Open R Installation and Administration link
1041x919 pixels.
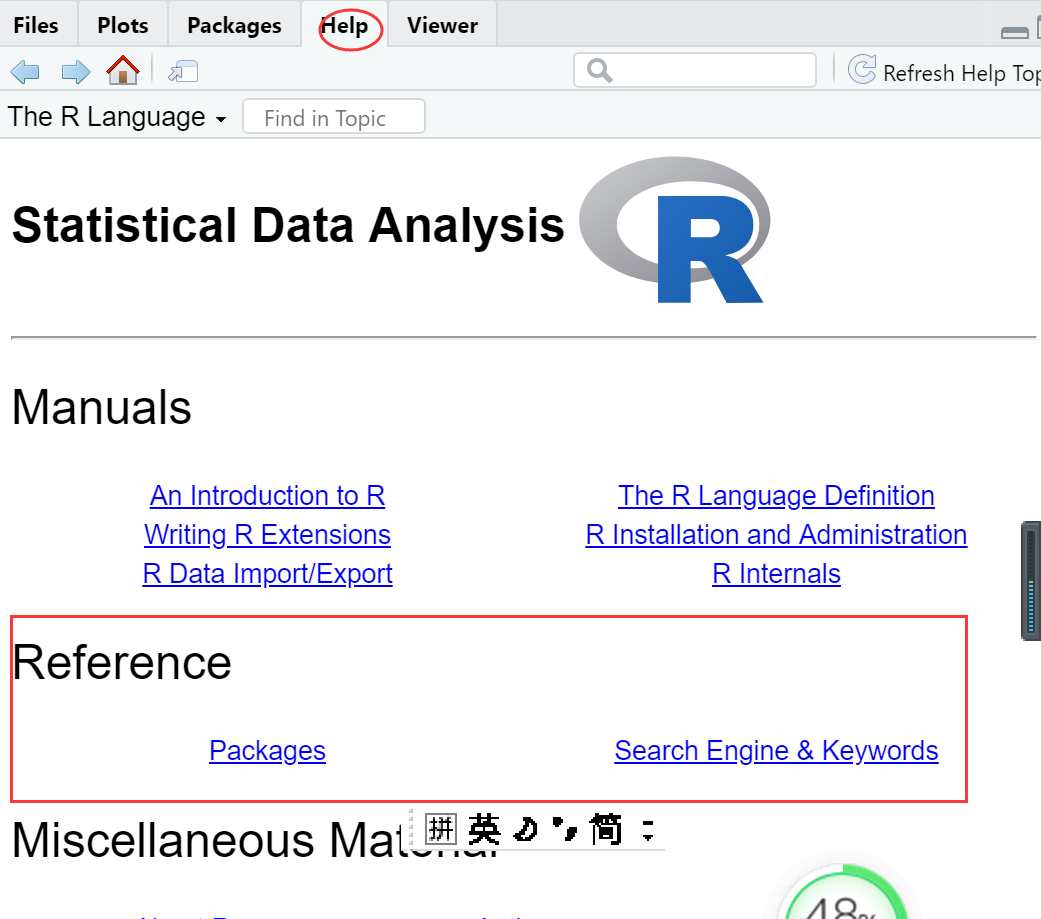[x=776, y=535]
